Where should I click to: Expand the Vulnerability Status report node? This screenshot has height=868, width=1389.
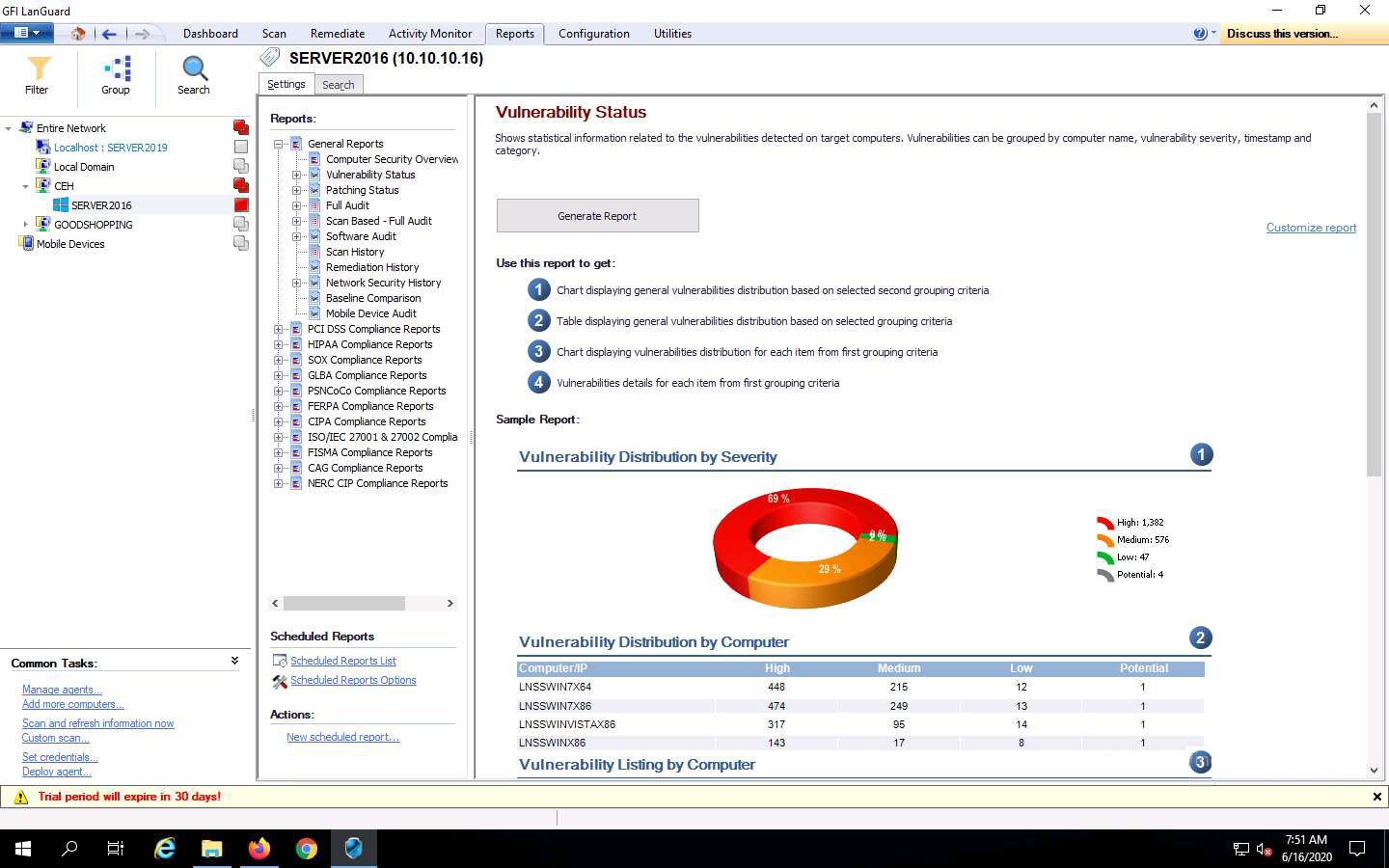[x=297, y=175]
